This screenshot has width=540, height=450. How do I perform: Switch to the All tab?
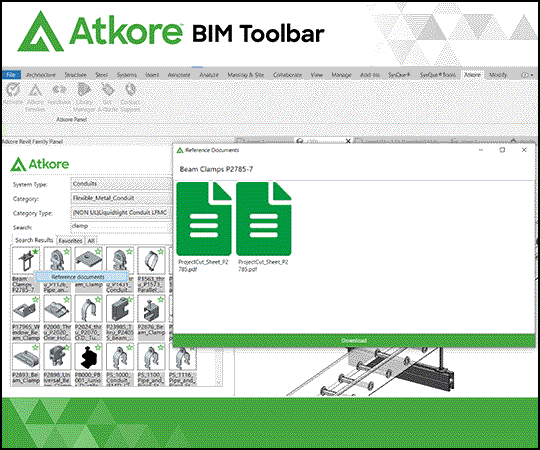(91, 240)
